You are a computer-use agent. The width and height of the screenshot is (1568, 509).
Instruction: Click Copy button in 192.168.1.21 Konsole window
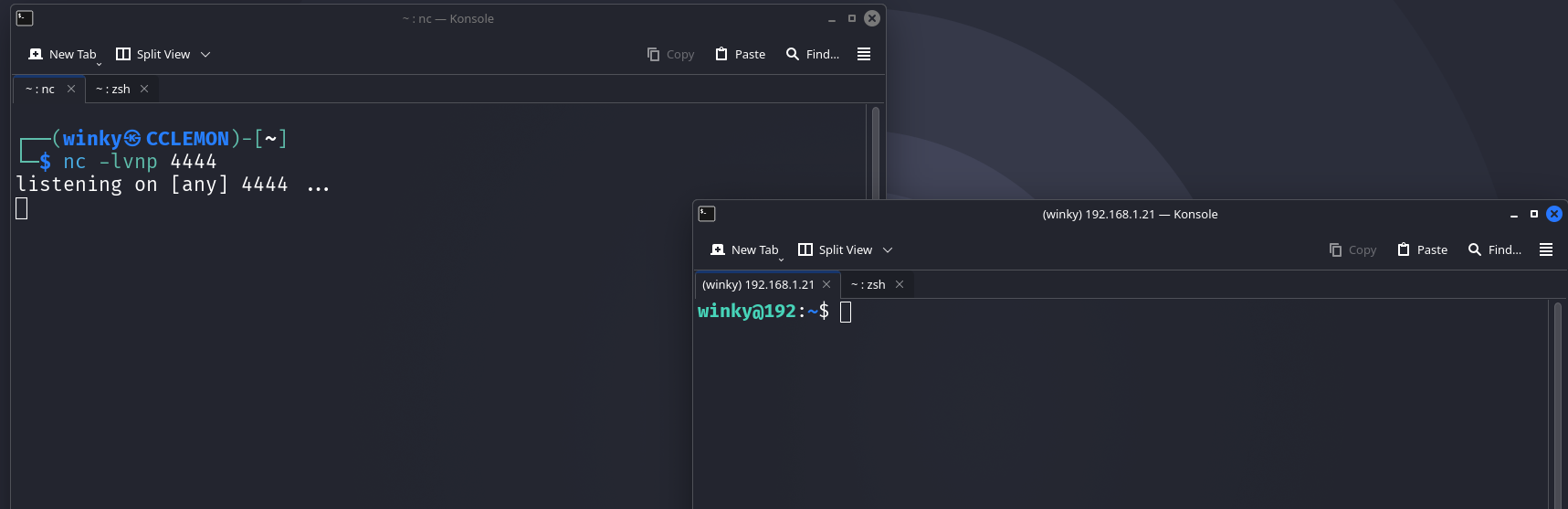(x=1352, y=250)
